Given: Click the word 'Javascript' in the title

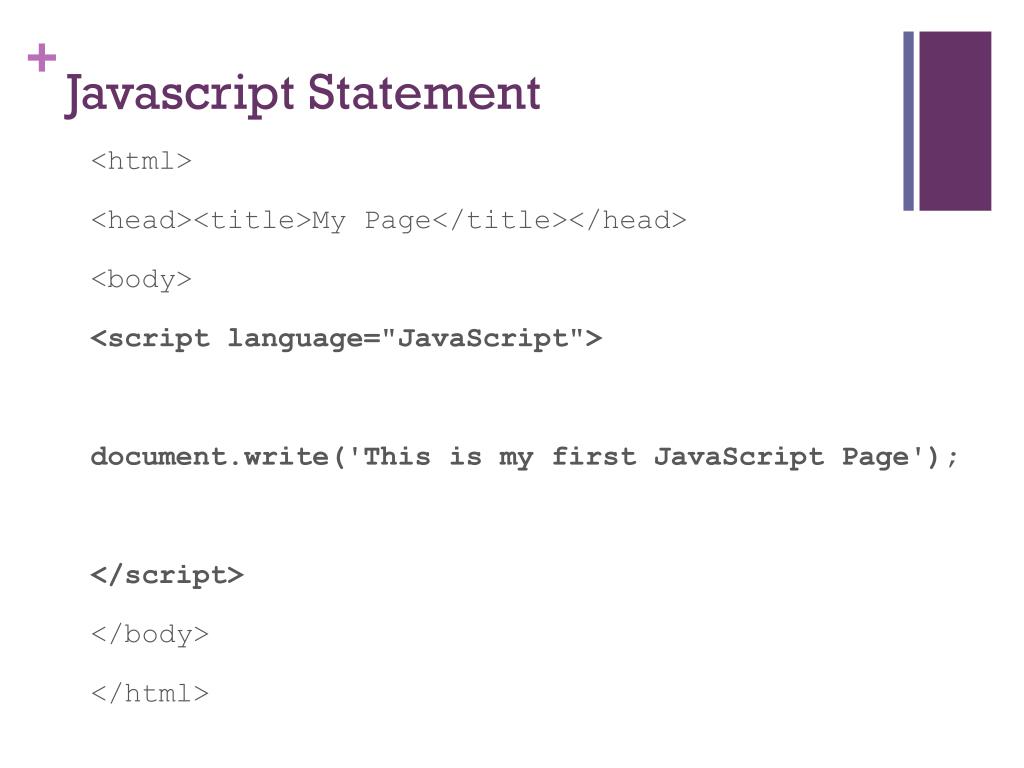Looking at the screenshot, I should 180,95.
